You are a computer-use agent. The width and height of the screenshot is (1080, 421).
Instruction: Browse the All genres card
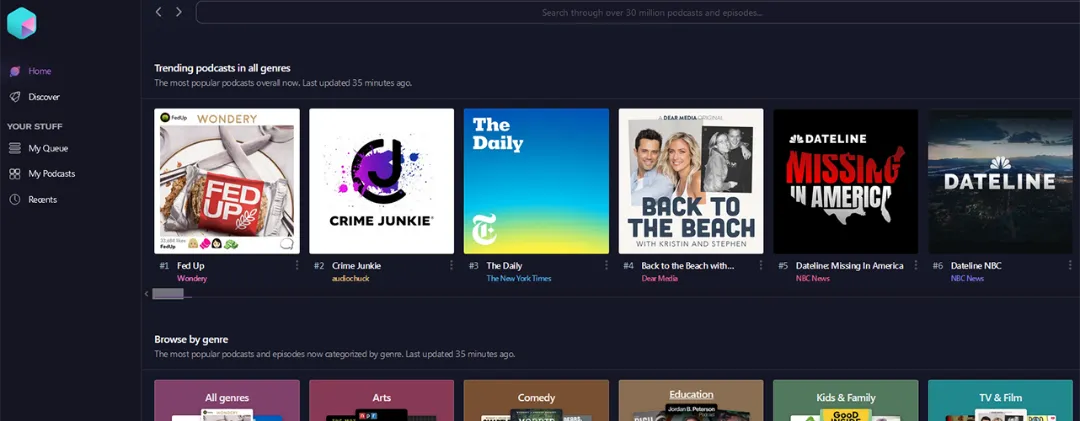(x=227, y=400)
